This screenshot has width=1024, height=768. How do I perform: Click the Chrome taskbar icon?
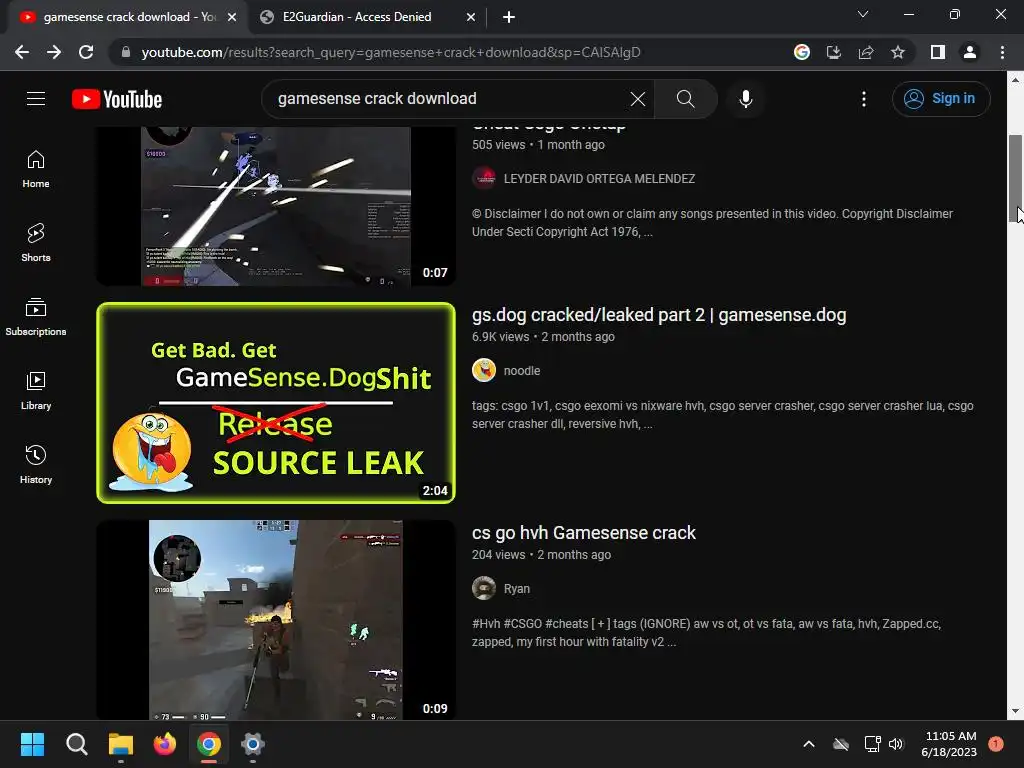(x=209, y=744)
